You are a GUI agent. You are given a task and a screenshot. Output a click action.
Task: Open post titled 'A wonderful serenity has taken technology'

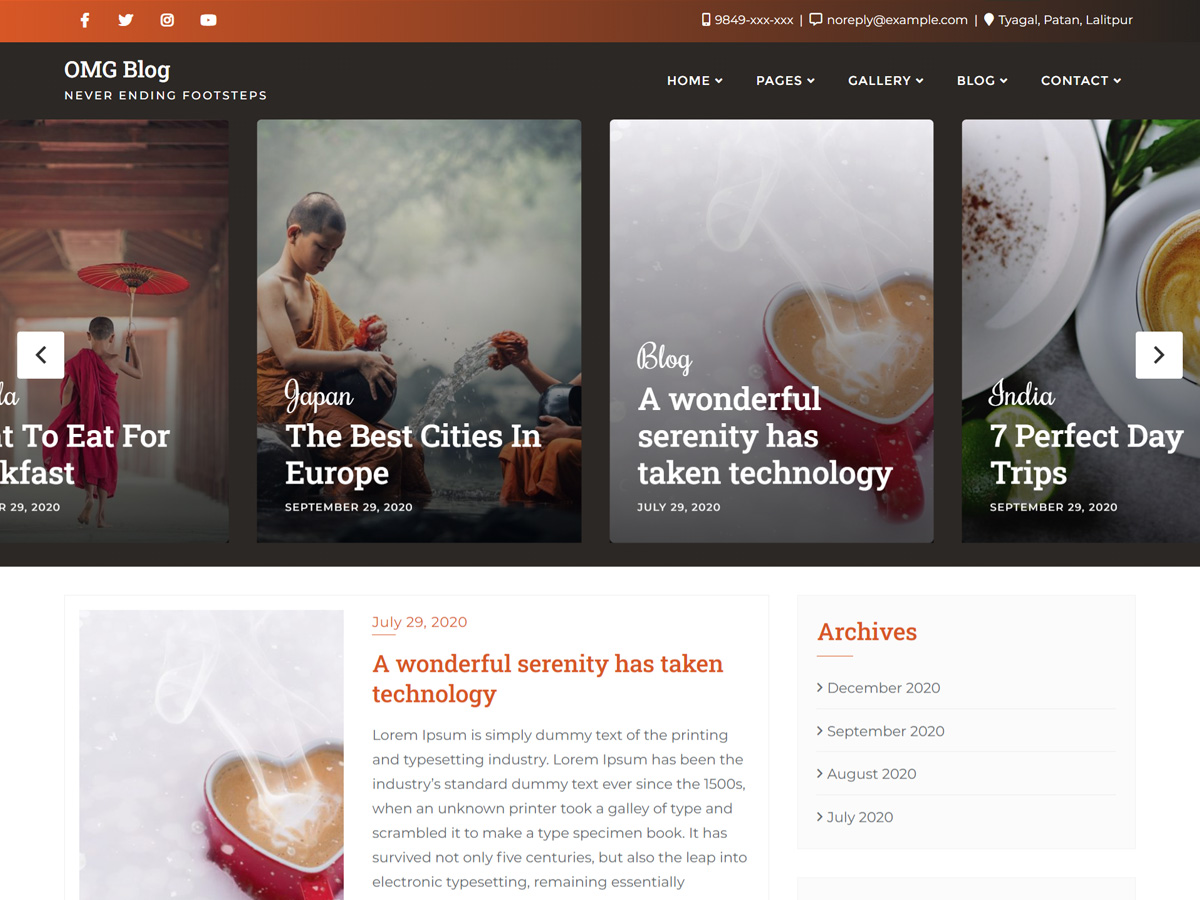(x=548, y=678)
